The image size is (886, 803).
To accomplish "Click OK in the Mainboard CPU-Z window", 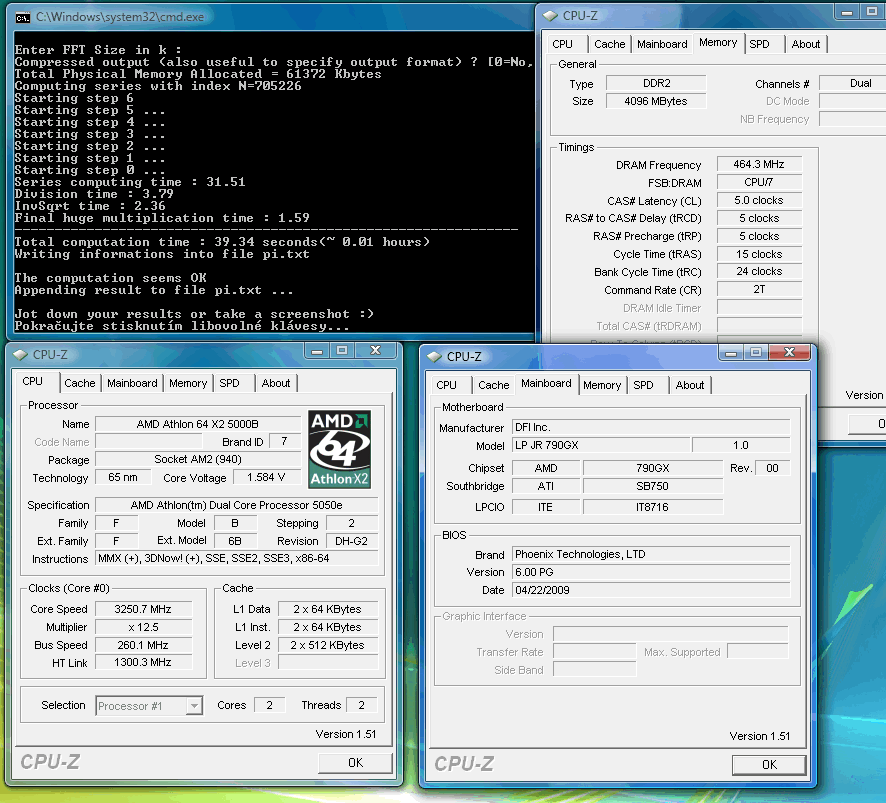I will (769, 765).
